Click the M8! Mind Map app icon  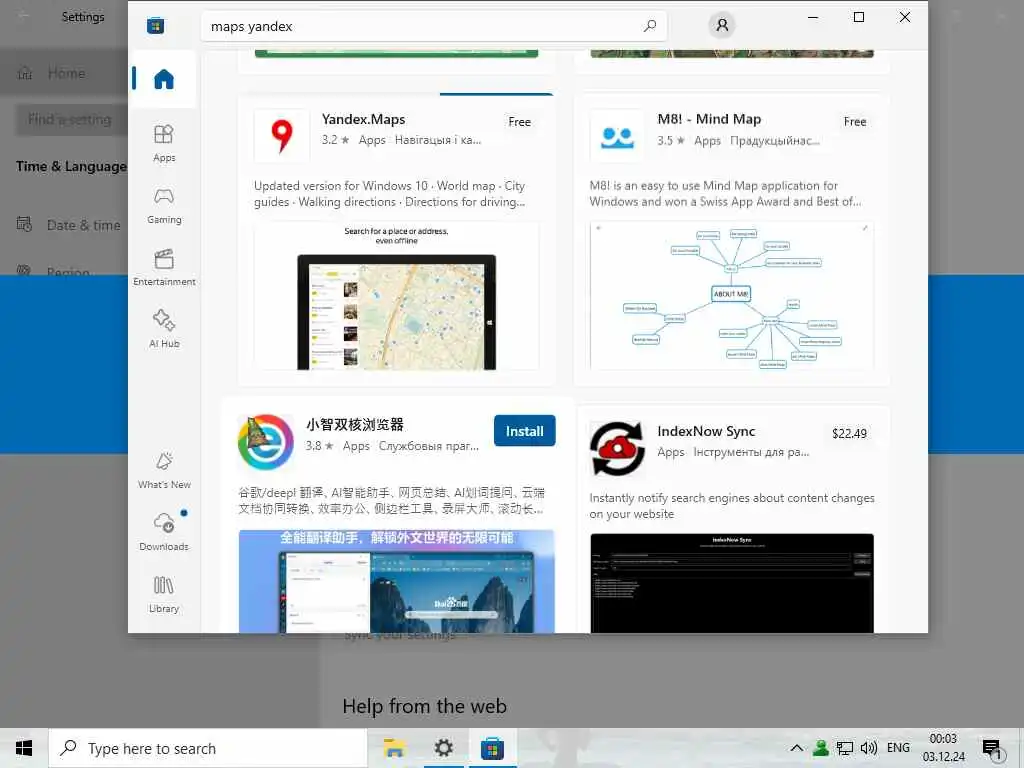(x=617, y=135)
